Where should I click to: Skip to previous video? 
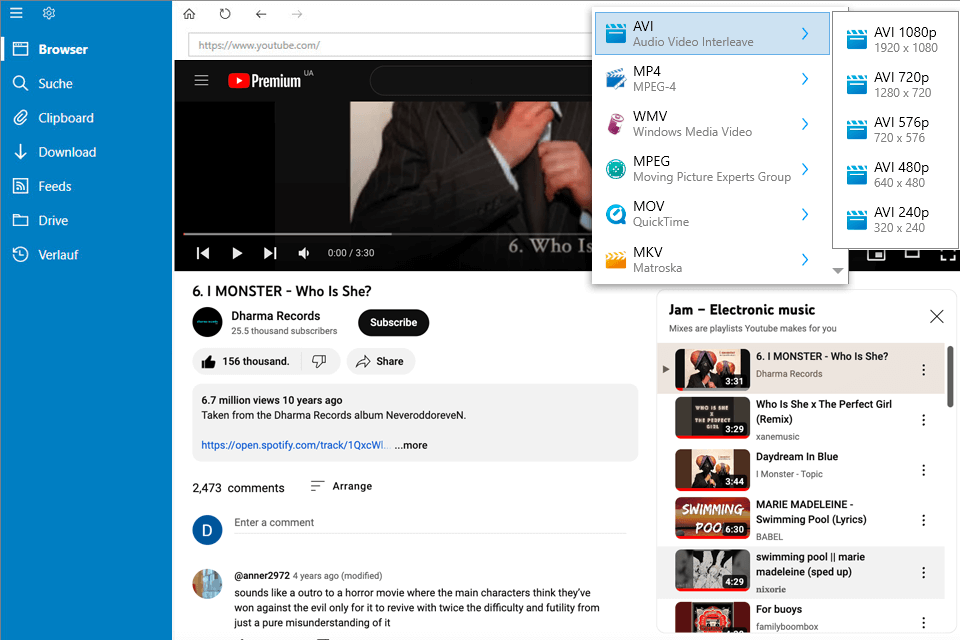click(x=203, y=253)
